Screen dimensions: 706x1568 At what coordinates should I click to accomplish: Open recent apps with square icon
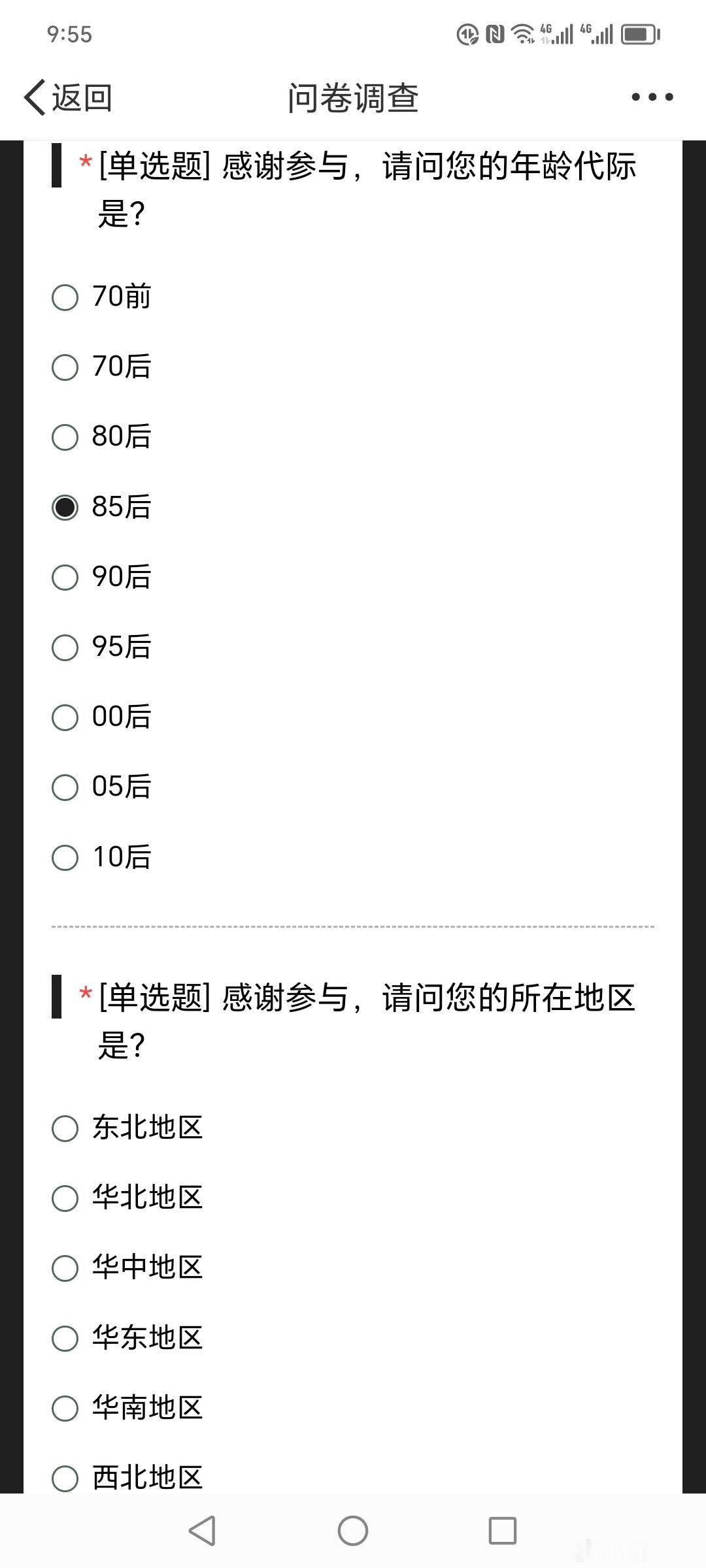503,1531
